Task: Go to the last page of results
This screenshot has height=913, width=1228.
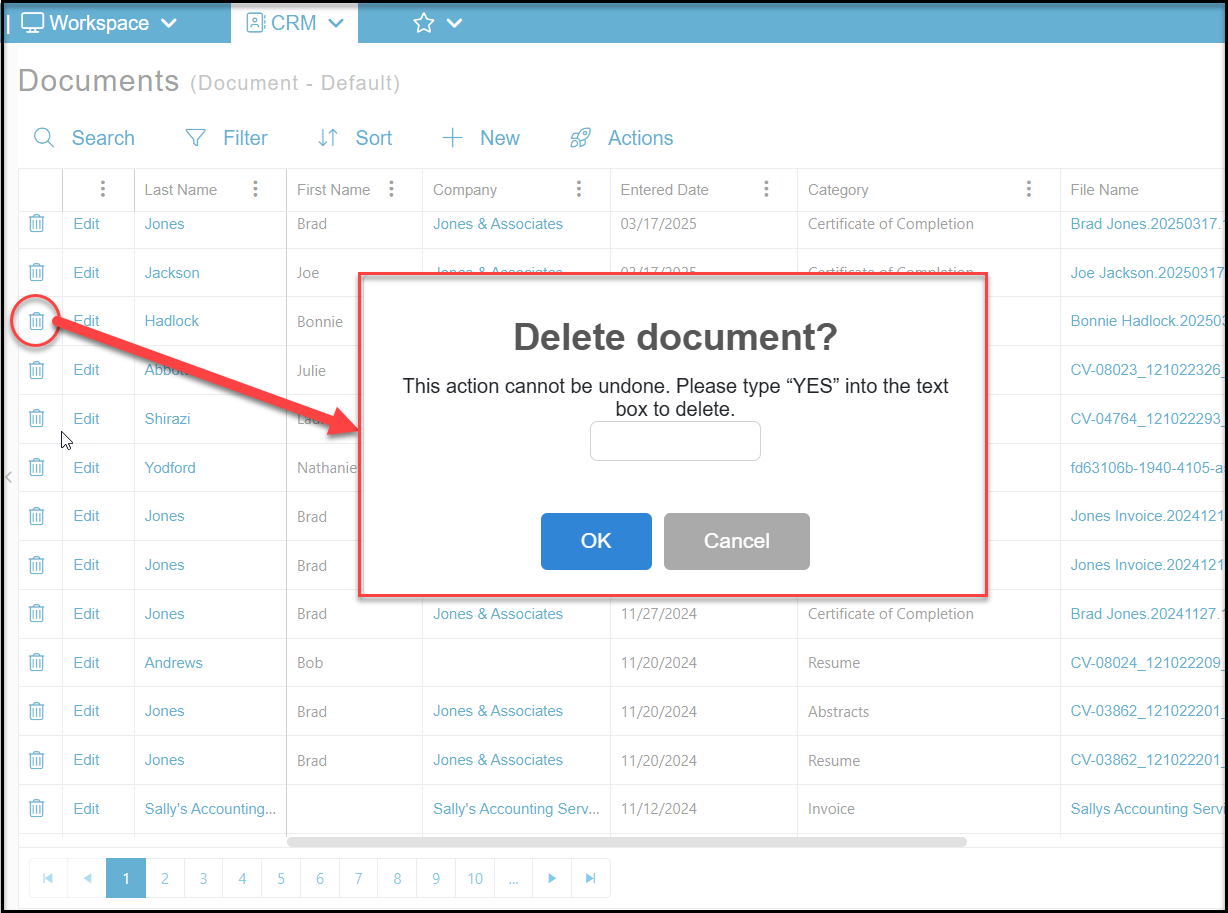Action: click(591, 878)
